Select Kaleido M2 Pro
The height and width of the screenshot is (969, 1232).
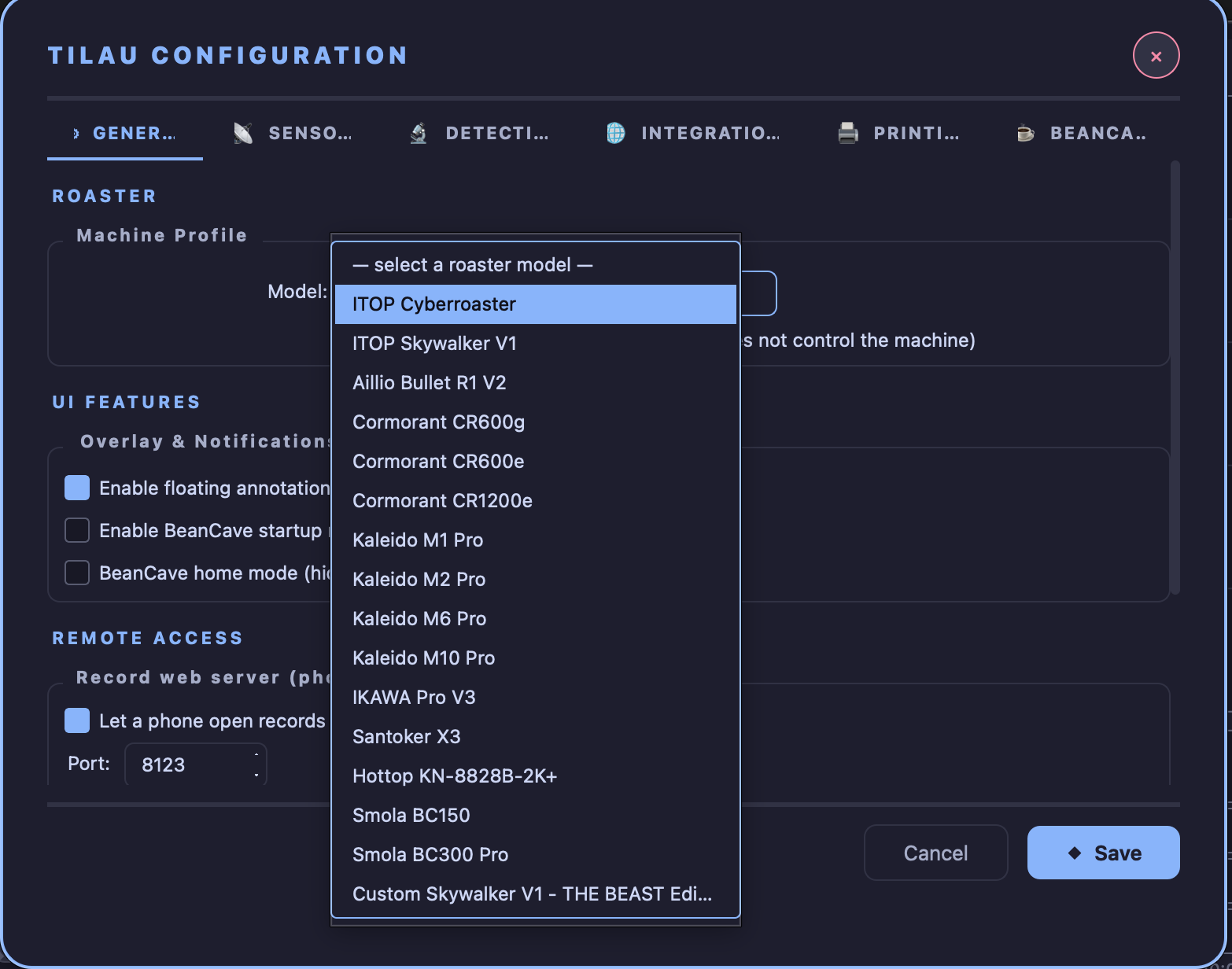click(536, 580)
